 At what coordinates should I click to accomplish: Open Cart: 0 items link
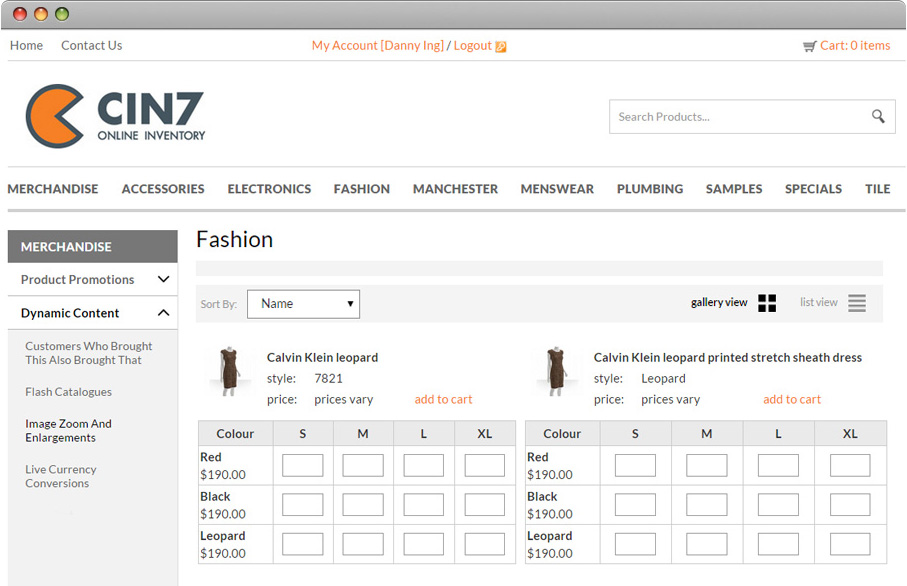click(855, 45)
